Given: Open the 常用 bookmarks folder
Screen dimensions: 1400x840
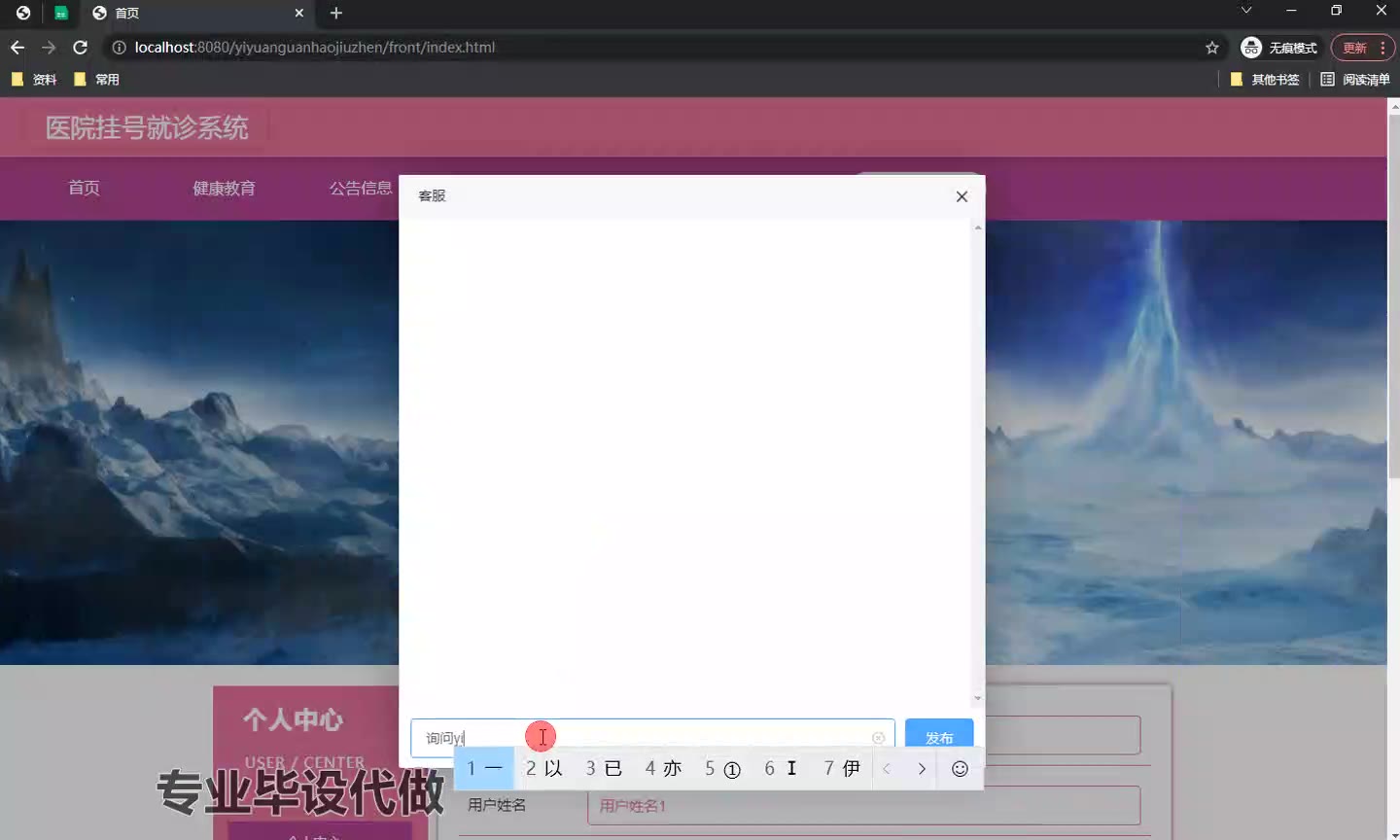Looking at the screenshot, I should [x=97, y=80].
